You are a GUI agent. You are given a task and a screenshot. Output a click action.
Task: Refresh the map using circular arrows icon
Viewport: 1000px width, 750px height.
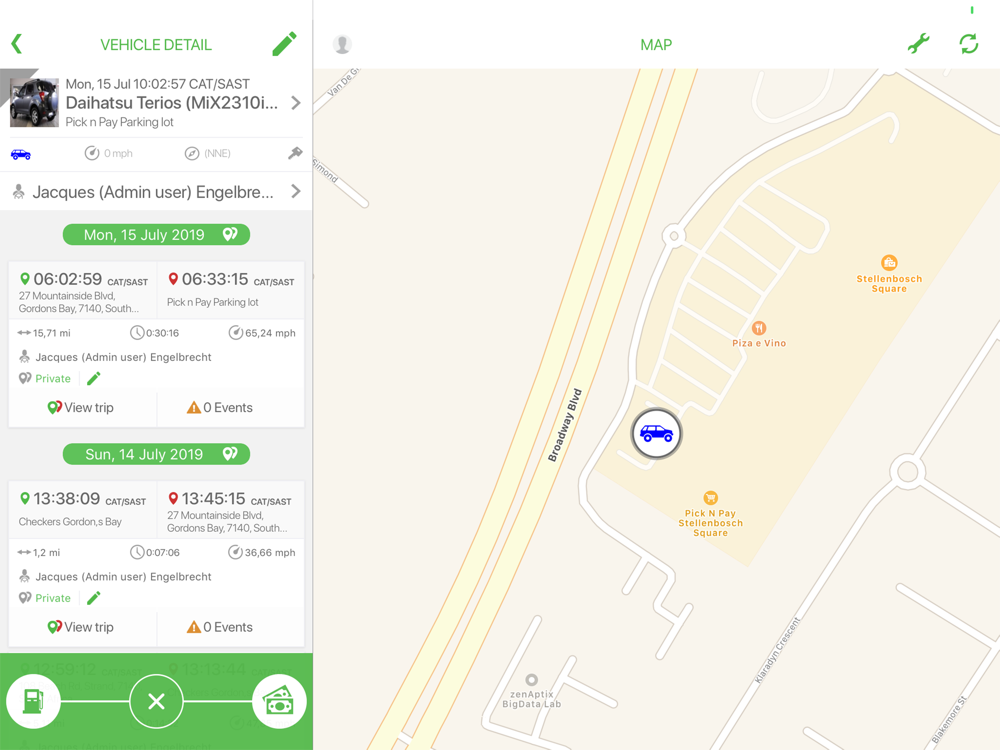[969, 44]
